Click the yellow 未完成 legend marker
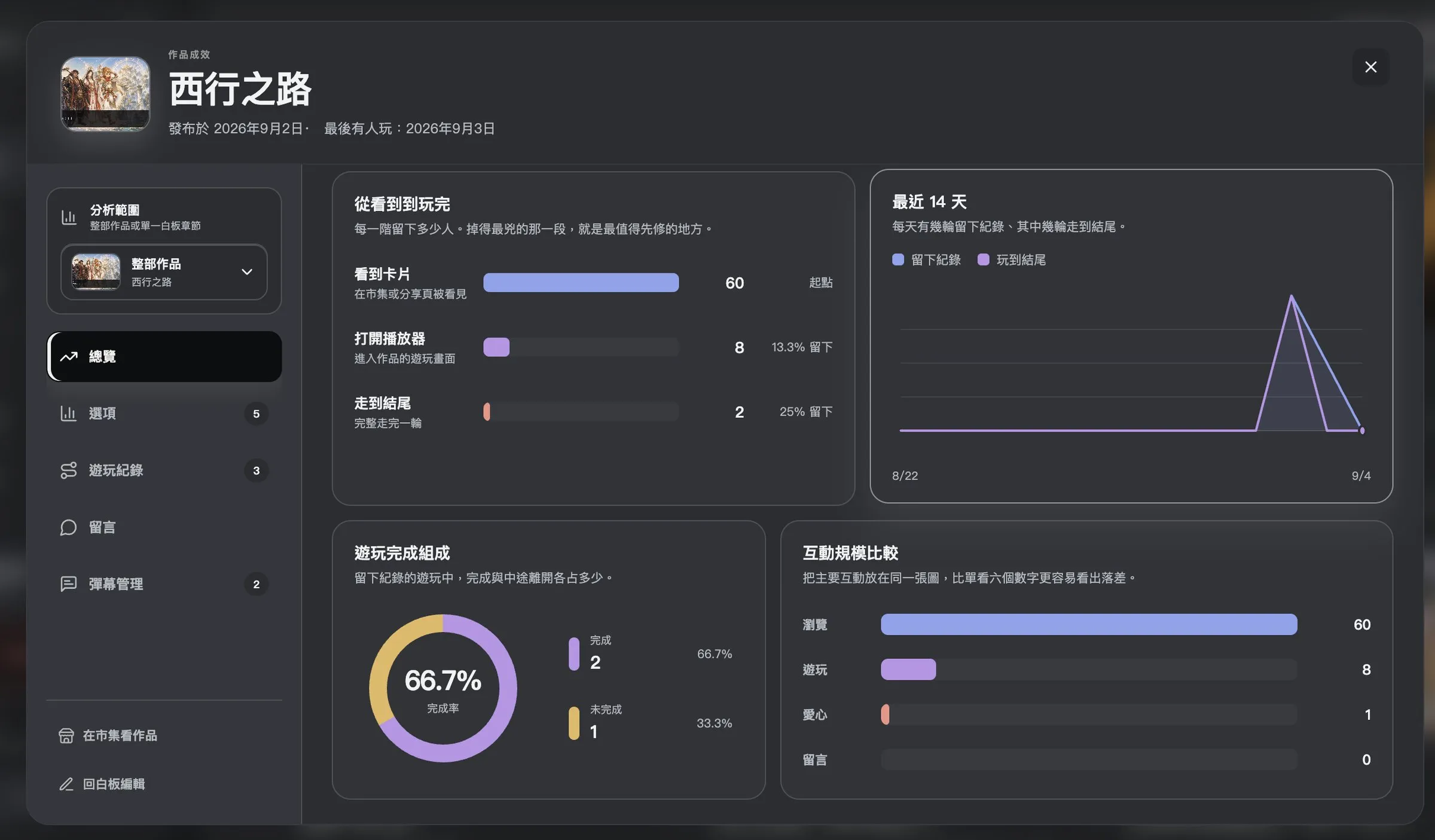The image size is (1435, 840). [574, 723]
